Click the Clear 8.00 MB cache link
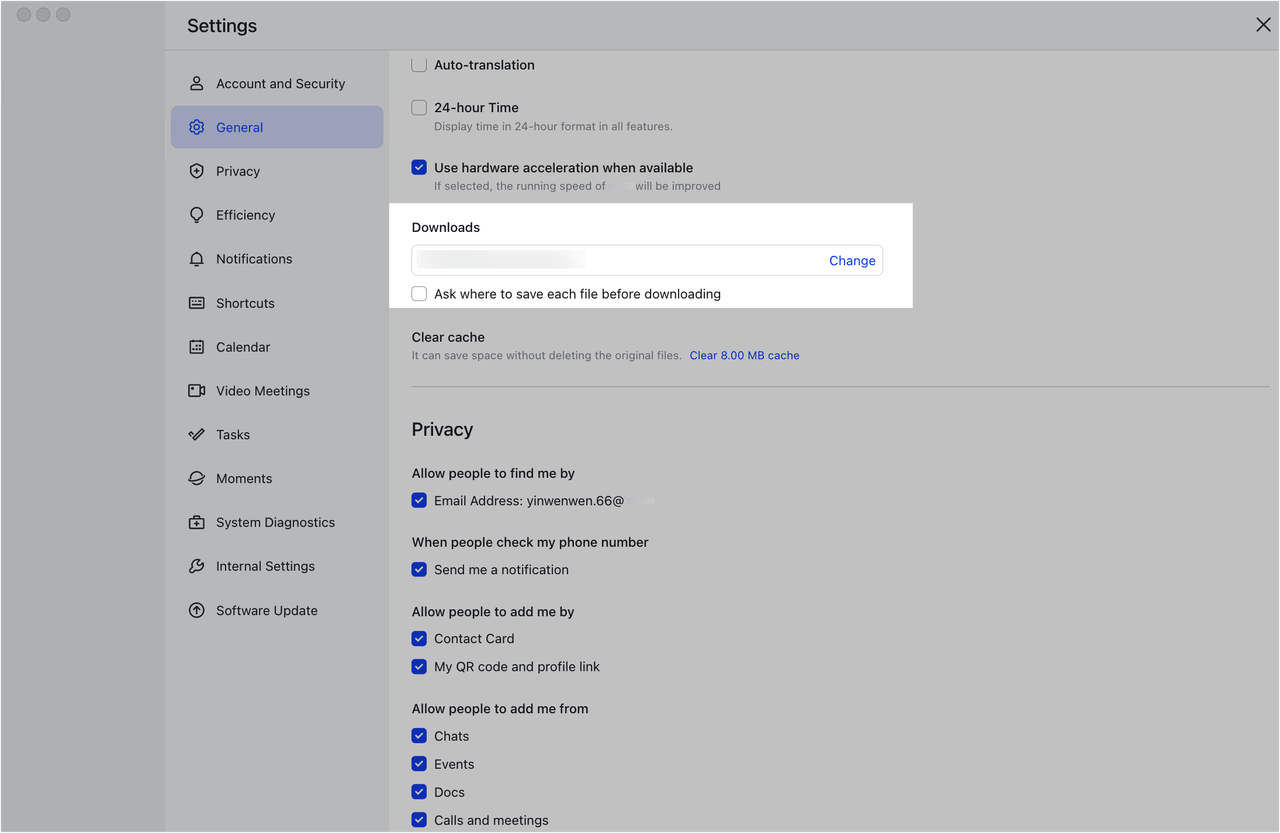1280x833 pixels. [744, 355]
